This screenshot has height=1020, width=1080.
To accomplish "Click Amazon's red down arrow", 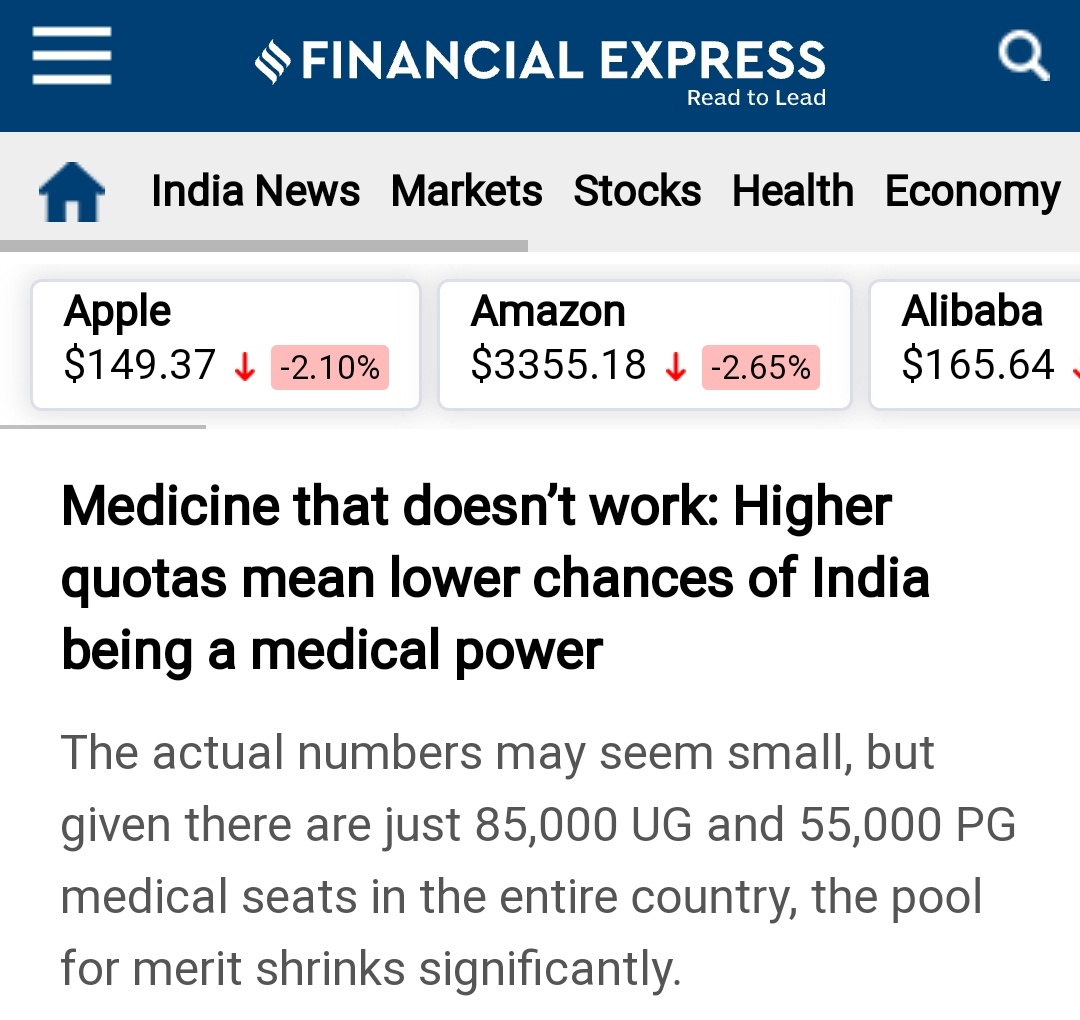I will (x=676, y=366).
